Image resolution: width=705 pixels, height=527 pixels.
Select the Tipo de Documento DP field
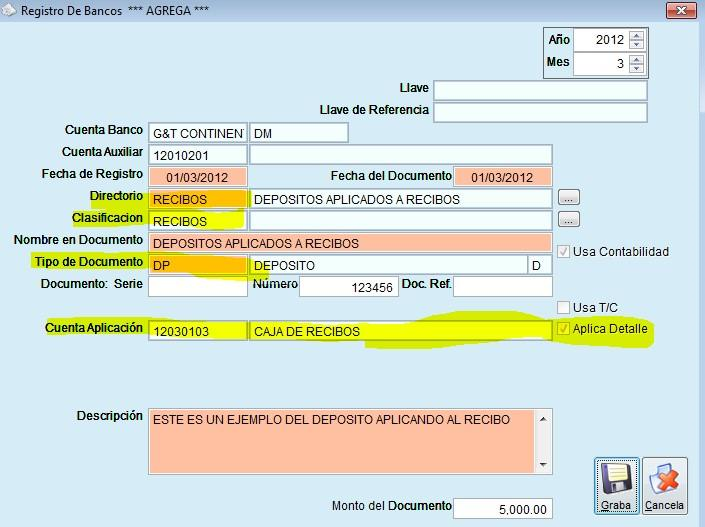[197, 265]
